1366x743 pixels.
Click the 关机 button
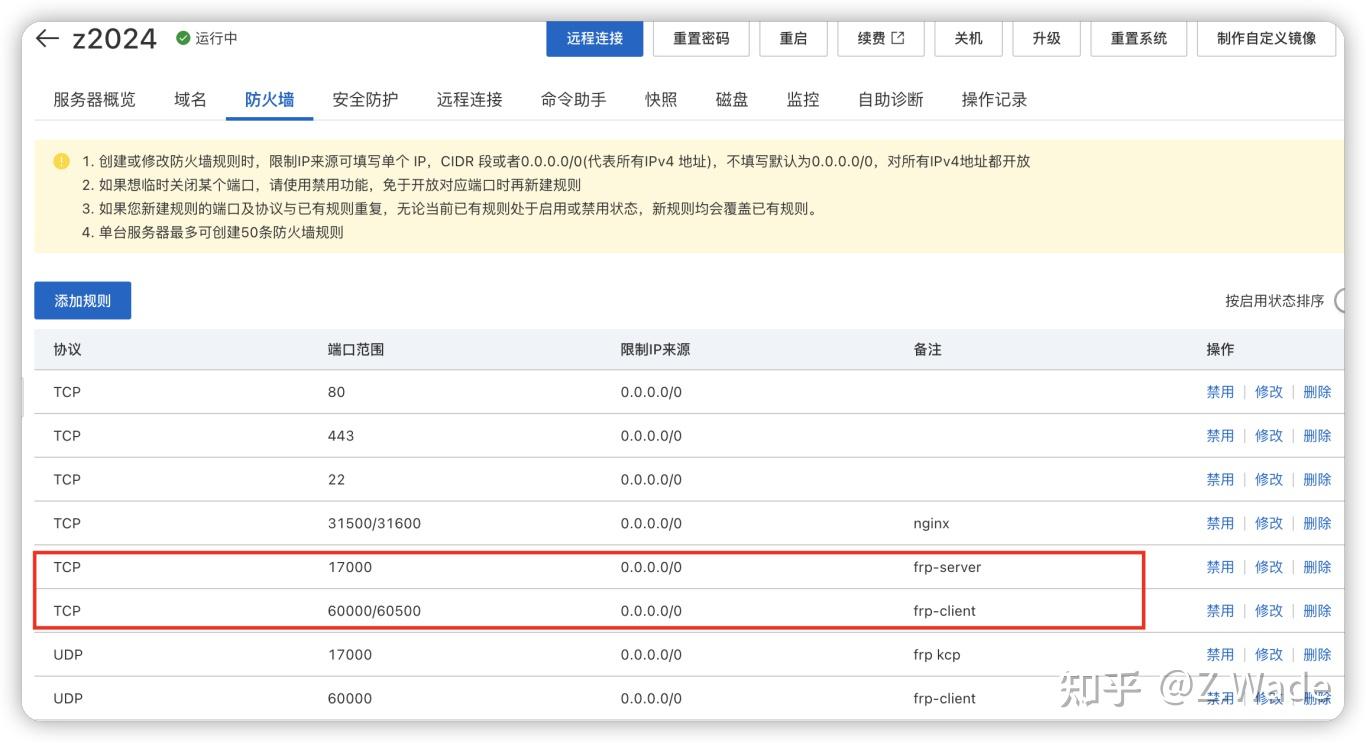coord(967,38)
